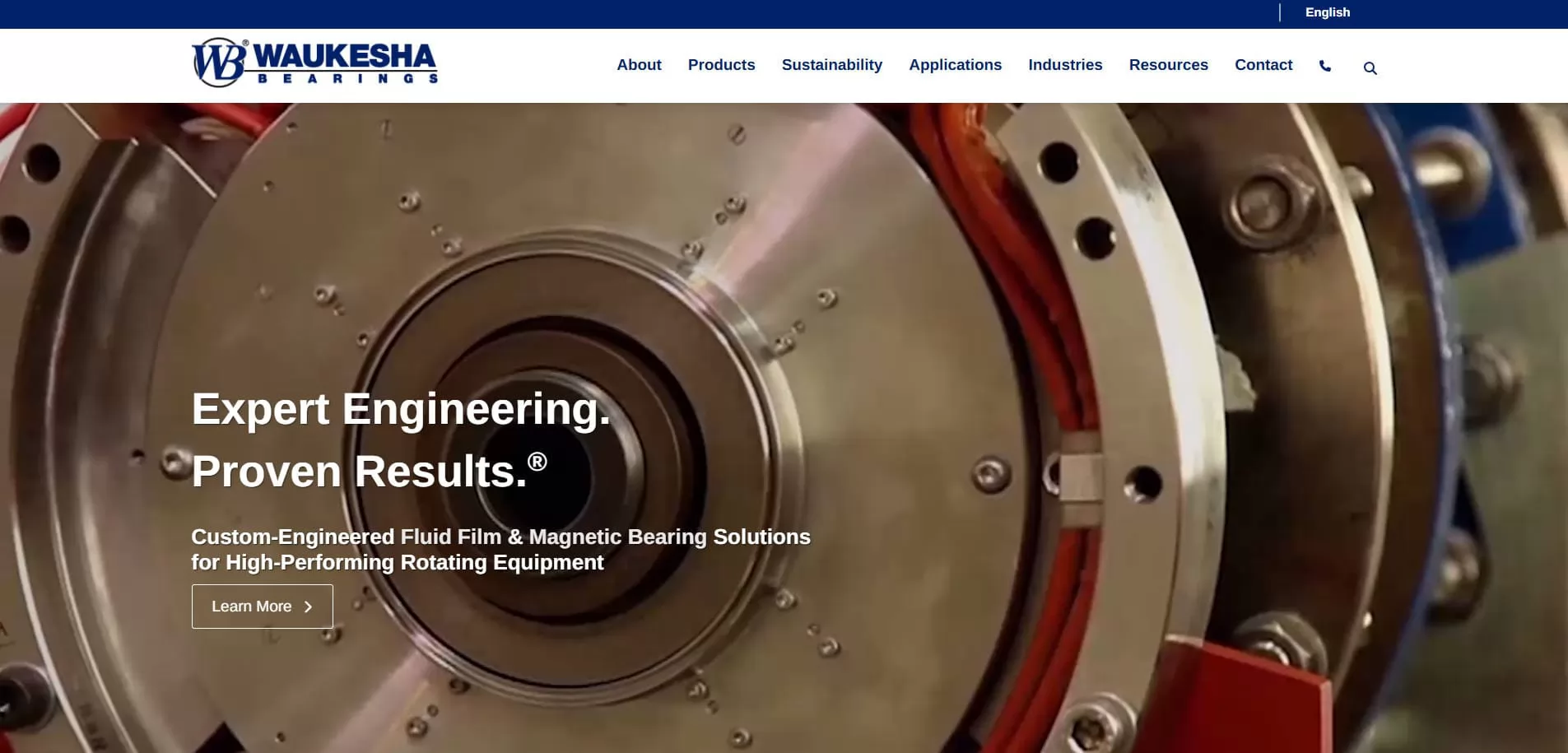
Task: Go to Sustainability page
Action: (831, 65)
